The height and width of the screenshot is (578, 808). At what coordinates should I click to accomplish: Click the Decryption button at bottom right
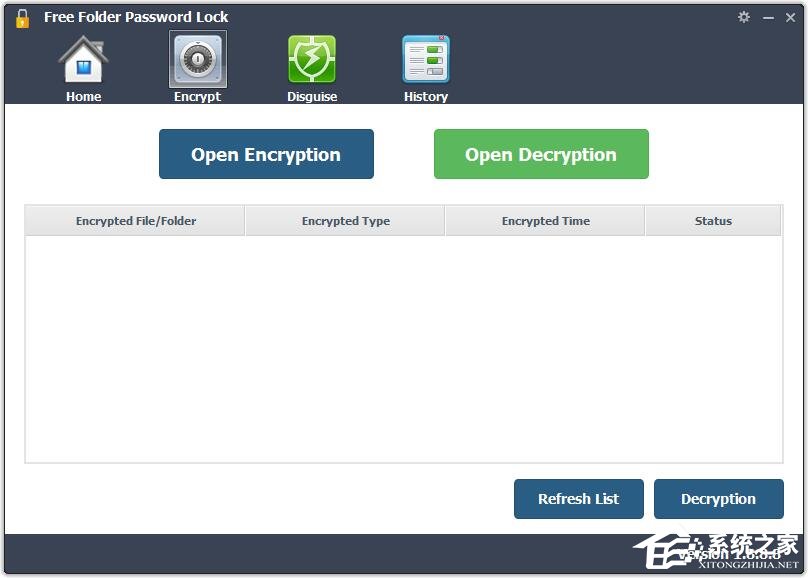point(718,499)
